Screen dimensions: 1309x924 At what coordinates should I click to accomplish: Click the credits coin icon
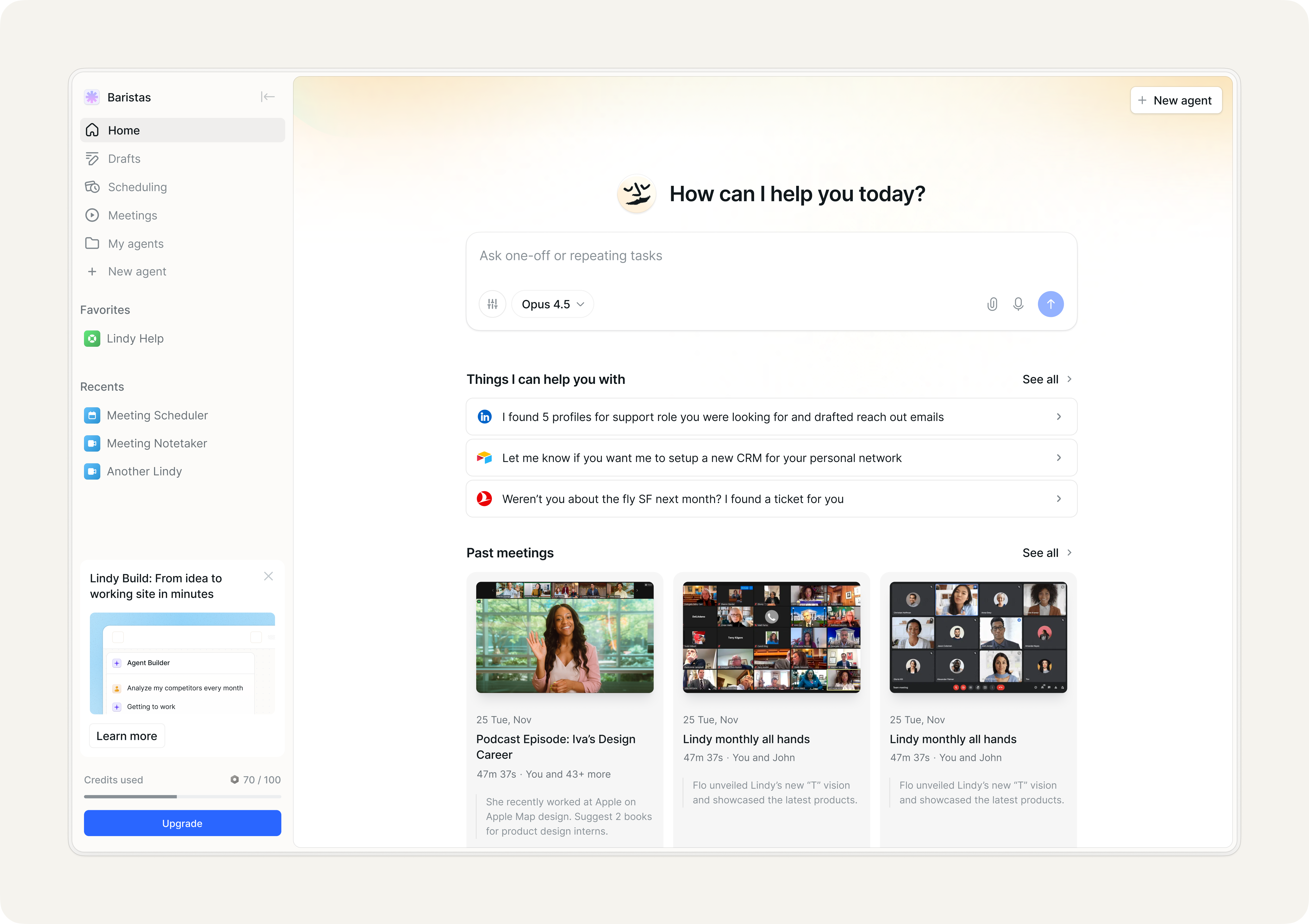click(234, 779)
